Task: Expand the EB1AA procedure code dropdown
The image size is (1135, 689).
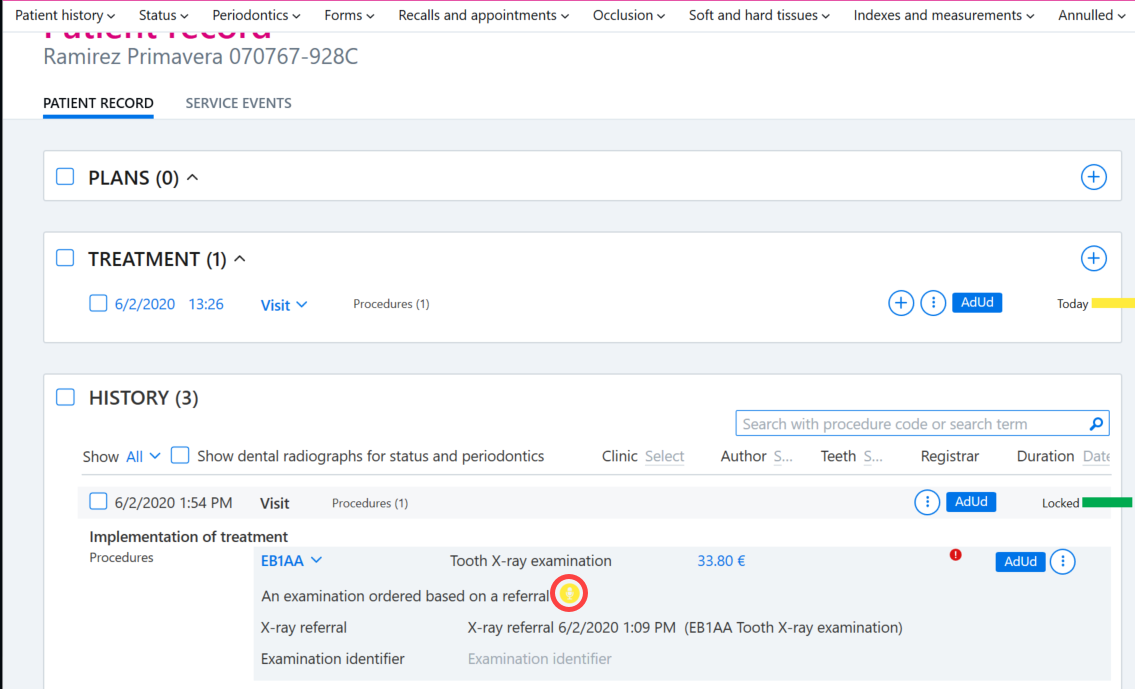Action: [x=291, y=561]
